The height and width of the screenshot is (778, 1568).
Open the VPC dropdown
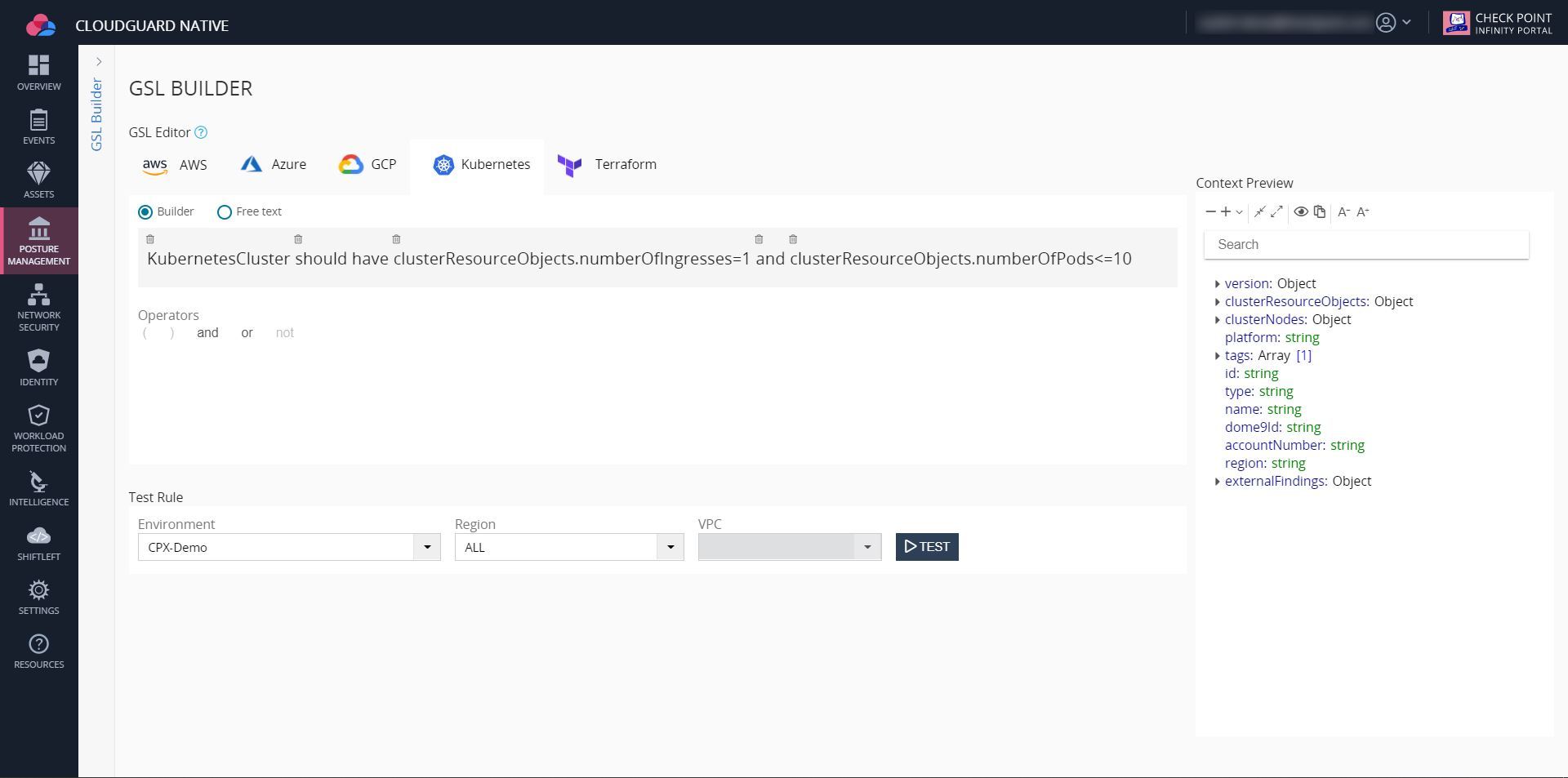790,547
